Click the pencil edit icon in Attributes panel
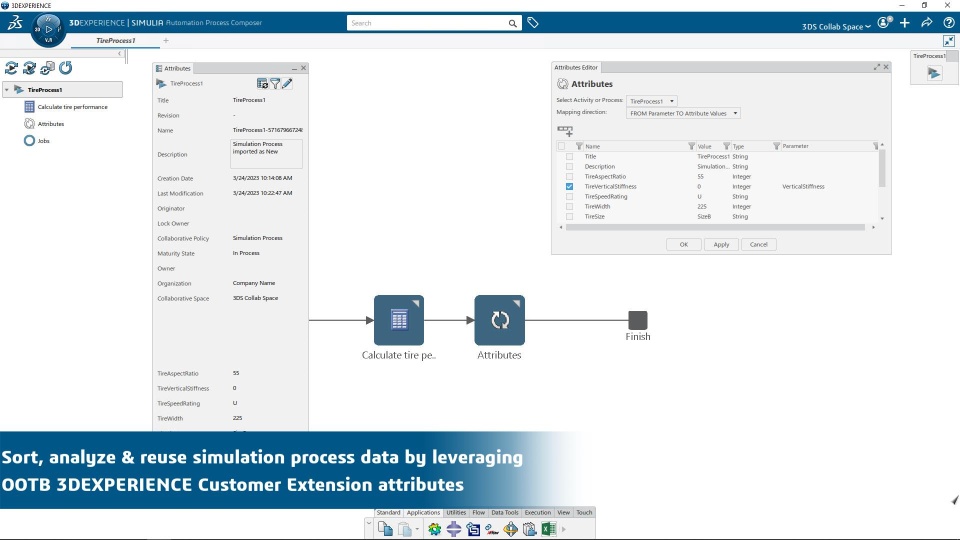 (287, 83)
